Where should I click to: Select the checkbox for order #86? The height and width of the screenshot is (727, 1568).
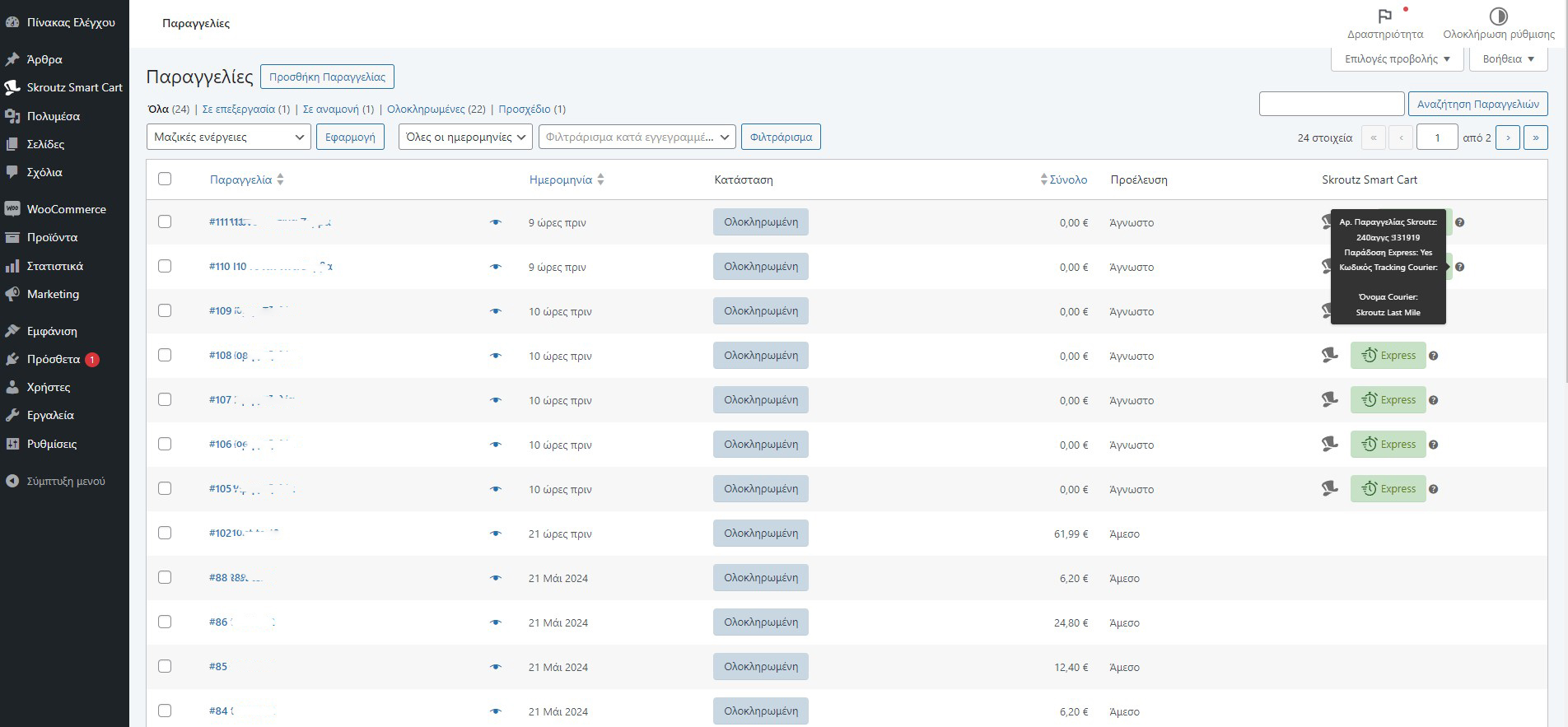(165, 622)
